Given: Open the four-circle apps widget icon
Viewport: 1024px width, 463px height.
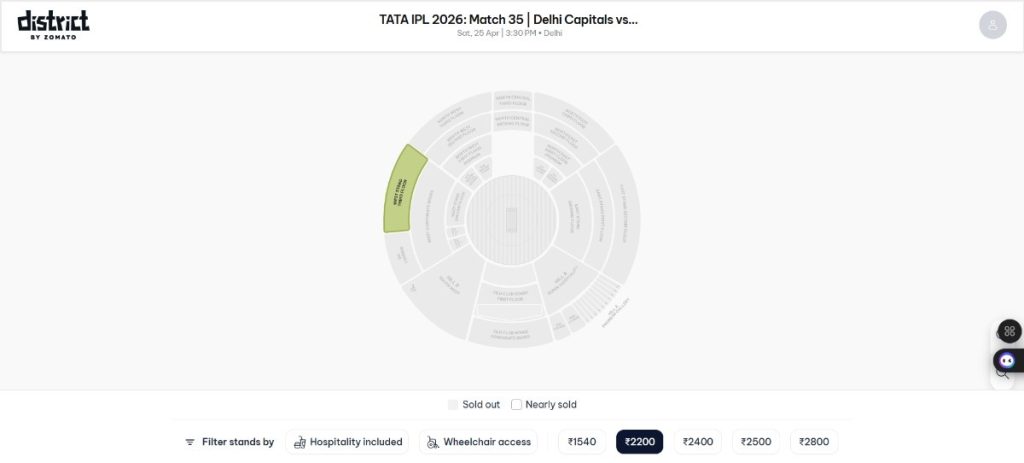Looking at the screenshot, I should coord(1009,331).
